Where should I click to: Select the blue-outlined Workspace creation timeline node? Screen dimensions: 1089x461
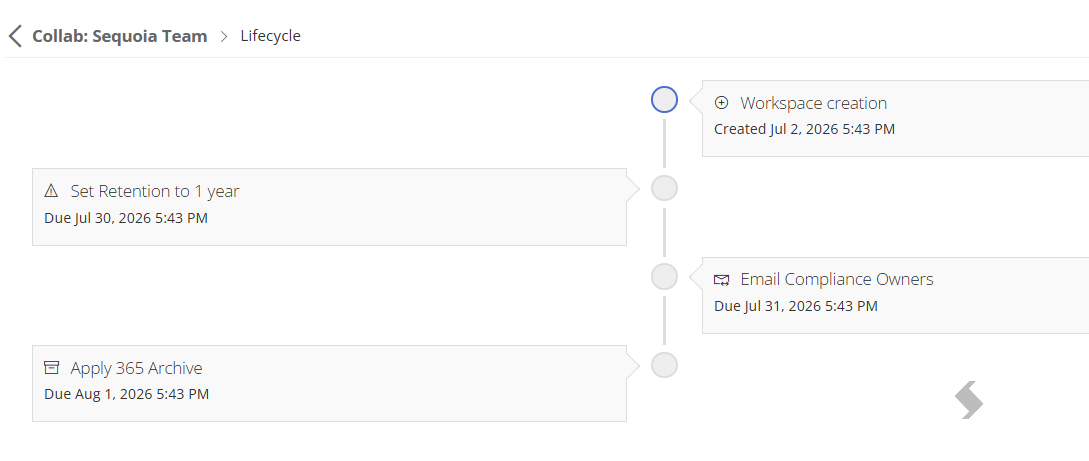pos(664,99)
